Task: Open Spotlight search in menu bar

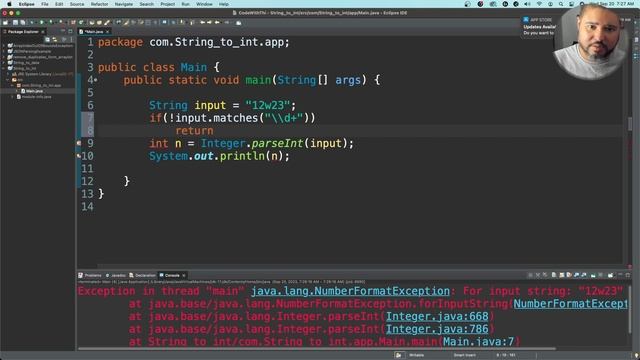Action: [x=561, y=4]
